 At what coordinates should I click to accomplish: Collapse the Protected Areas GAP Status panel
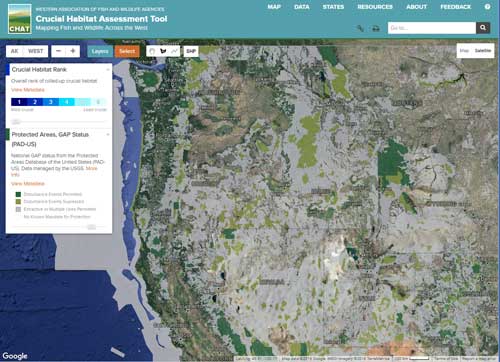[x=108, y=135]
